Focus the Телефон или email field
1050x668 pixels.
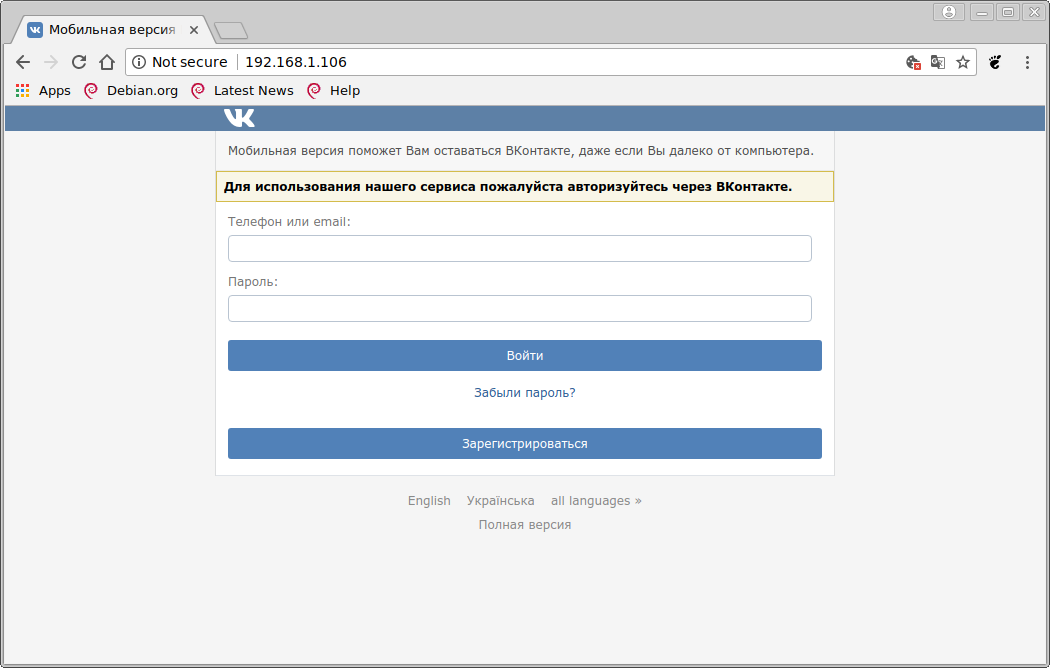tap(519, 248)
